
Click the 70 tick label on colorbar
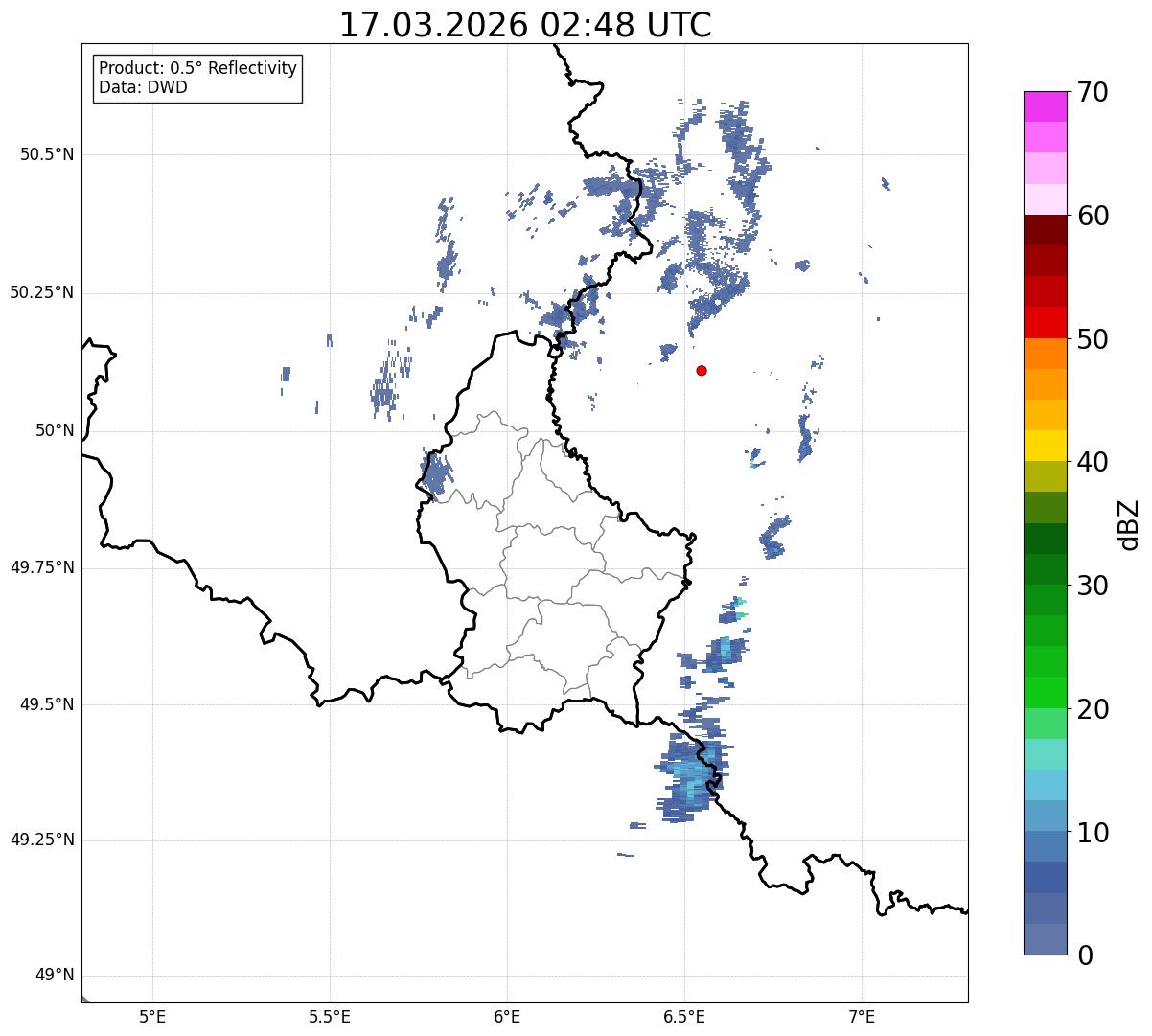click(1093, 92)
